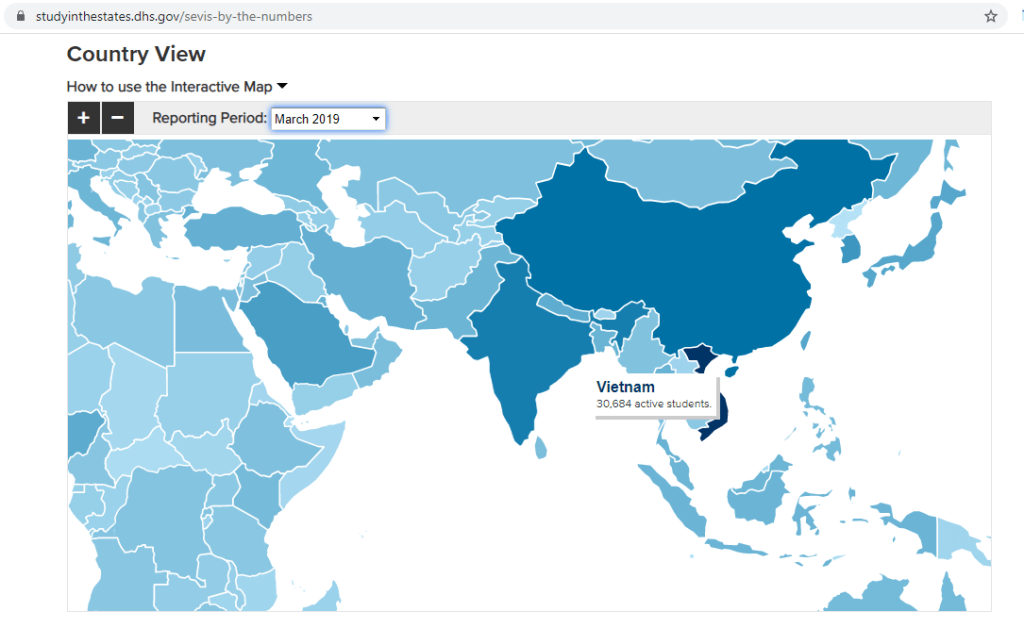Open the Reporting Period dropdown

328,119
